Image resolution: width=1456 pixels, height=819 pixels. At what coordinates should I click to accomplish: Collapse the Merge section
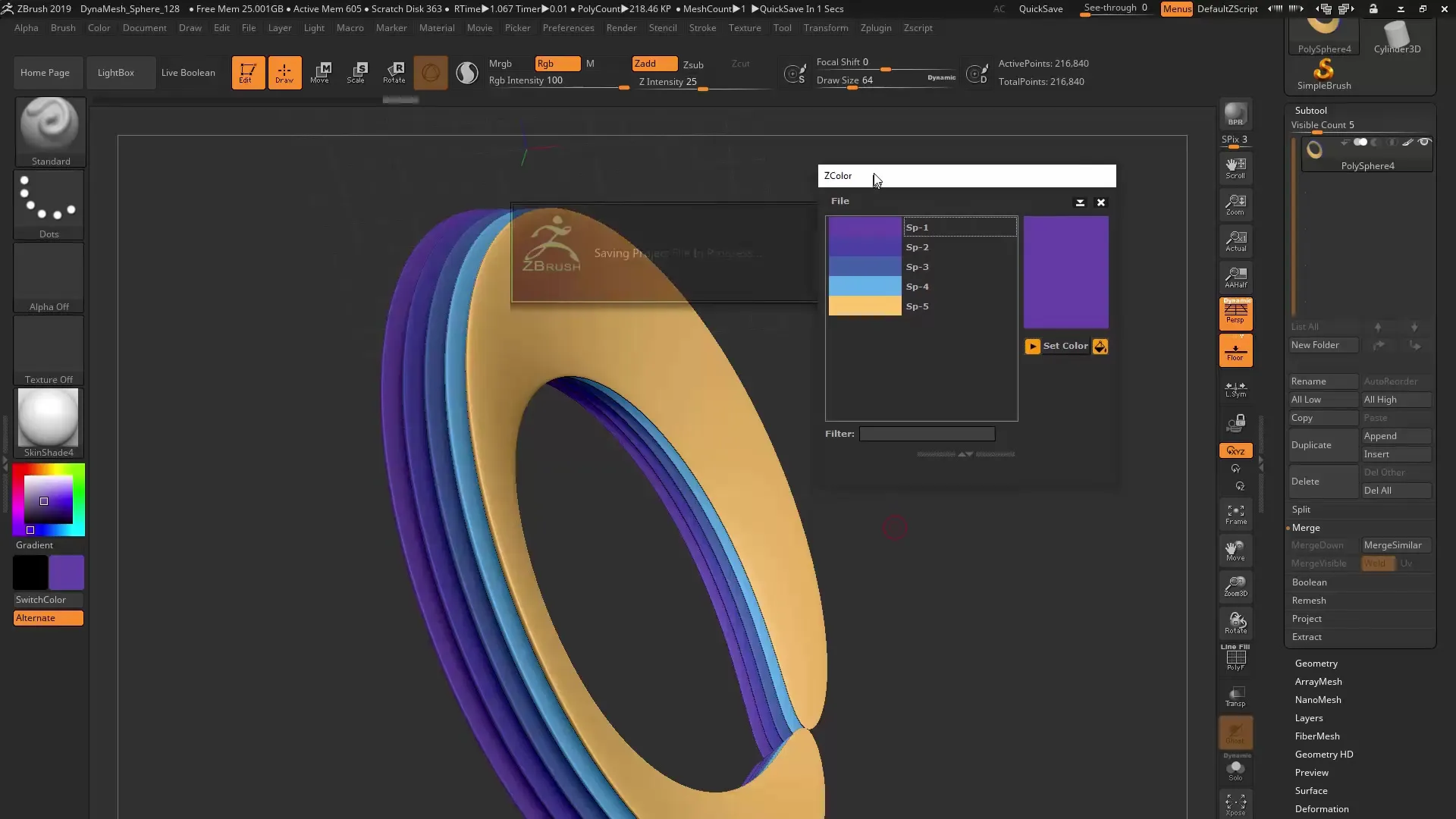(x=1306, y=528)
